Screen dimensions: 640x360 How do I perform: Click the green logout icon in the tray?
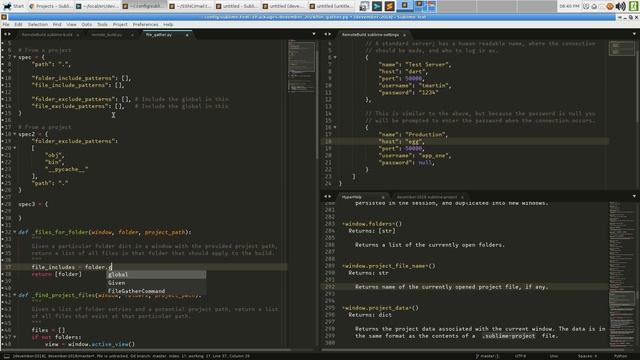coord(634,6)
